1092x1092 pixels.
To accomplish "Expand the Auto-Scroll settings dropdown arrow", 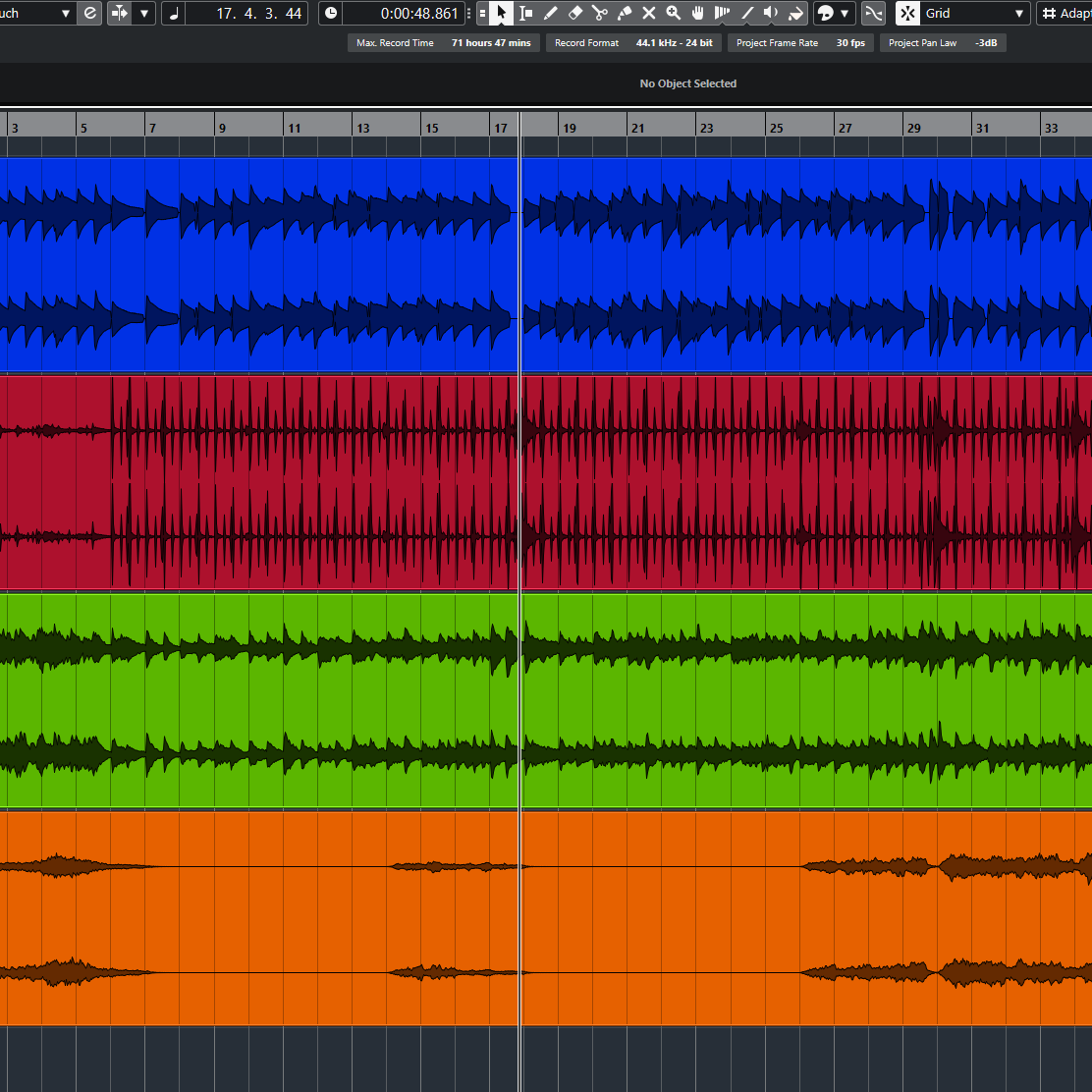I will [145, 13].
